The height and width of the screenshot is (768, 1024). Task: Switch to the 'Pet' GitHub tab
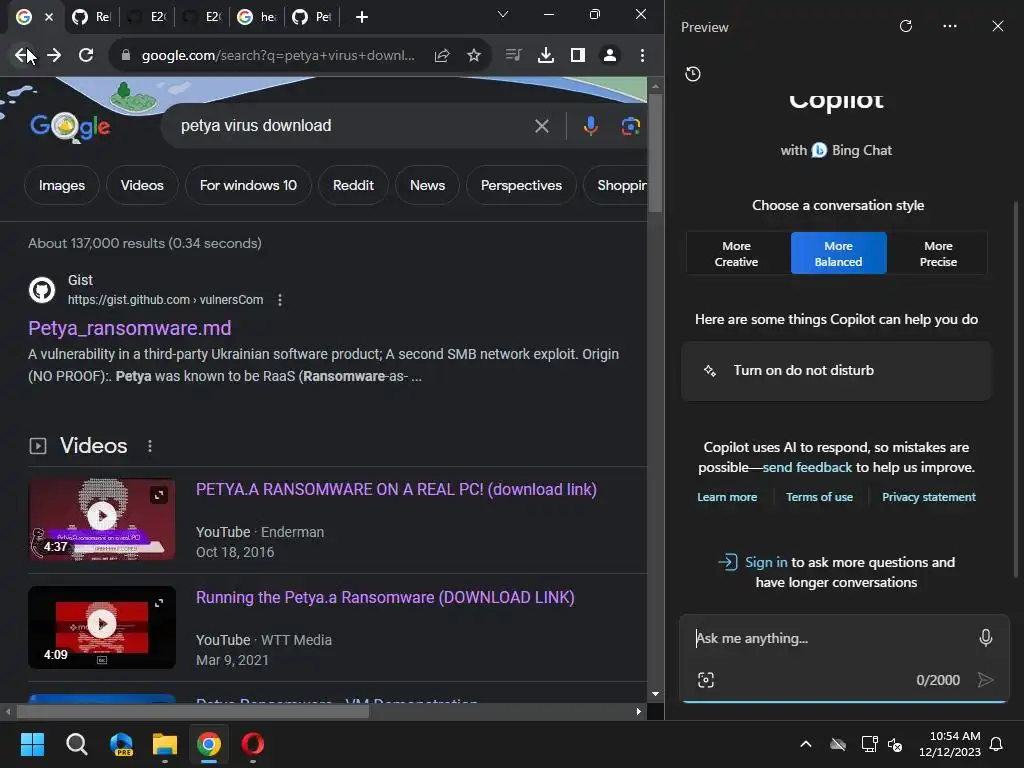pyautogui.click(x=312, y=17)
